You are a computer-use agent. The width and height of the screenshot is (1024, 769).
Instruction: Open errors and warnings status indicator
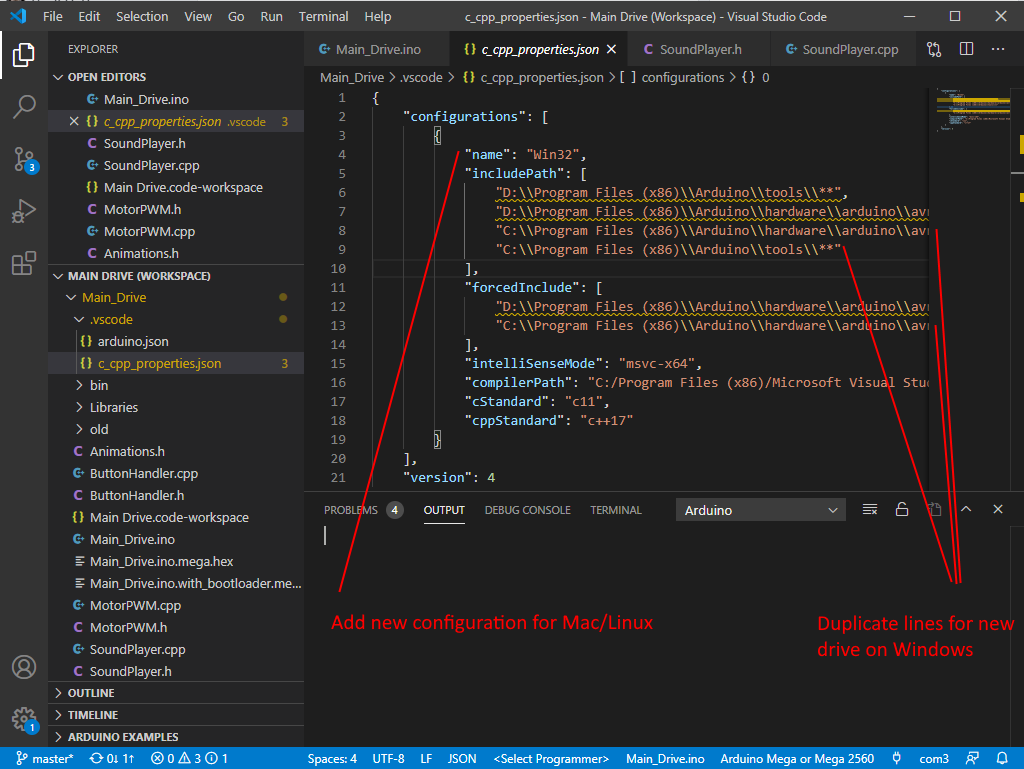(189, 759)
